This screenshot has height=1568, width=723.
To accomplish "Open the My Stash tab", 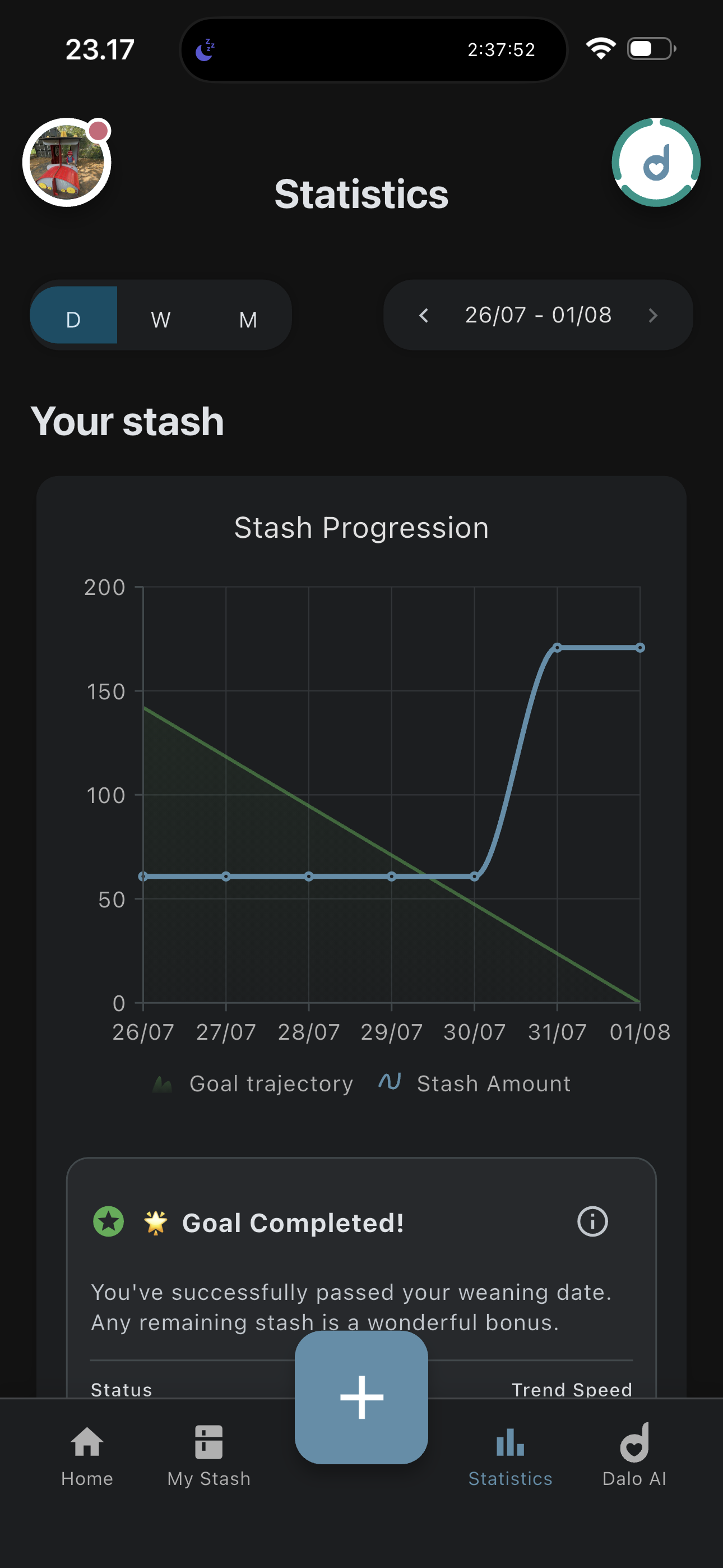I will coord(208,1456).
